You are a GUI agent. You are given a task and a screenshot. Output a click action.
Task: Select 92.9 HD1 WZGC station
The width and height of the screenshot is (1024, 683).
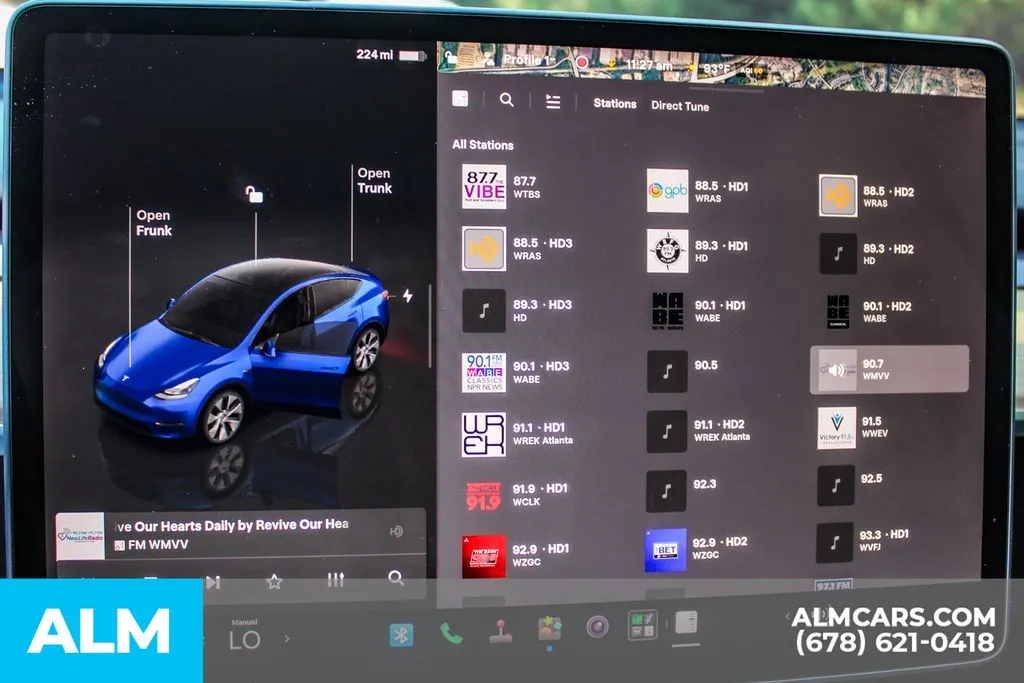coord(516,556)
